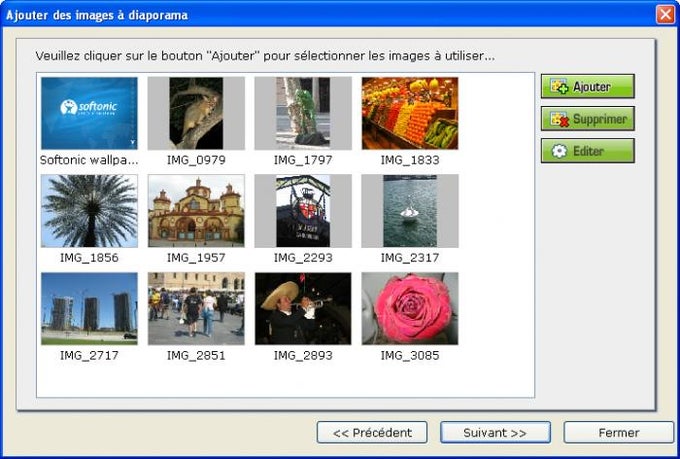Select the mariachi trumpeter IMG_2893 thumbnail
This screenshot has height=459, width=680.
coord(303,308)
